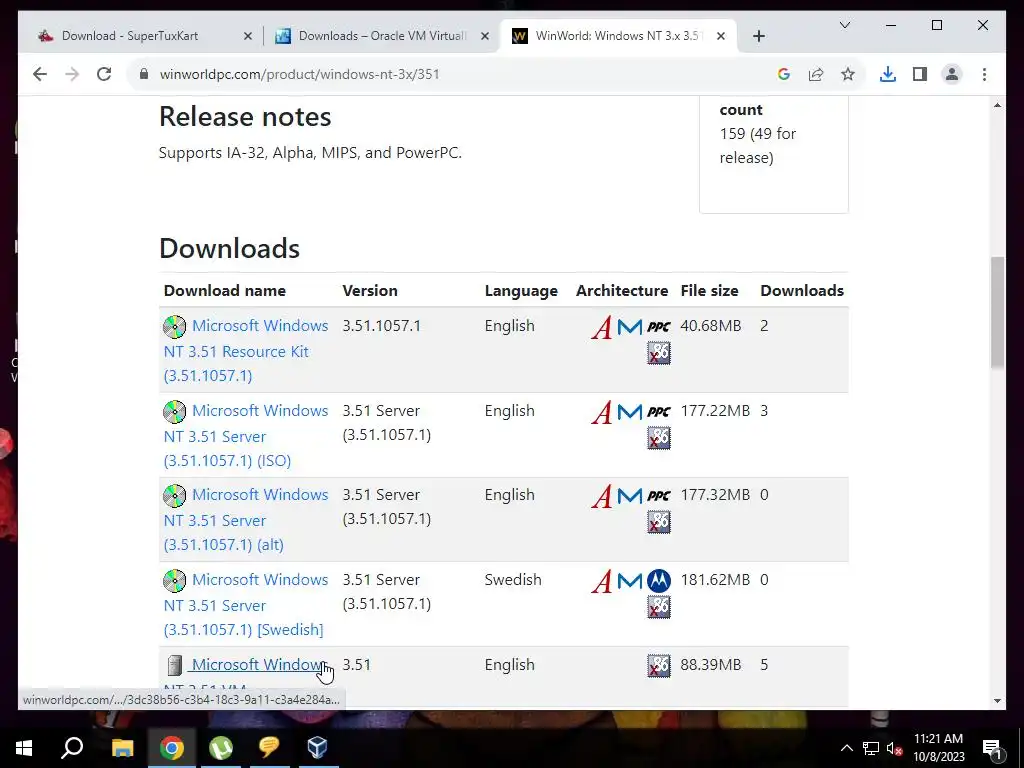Click the x86 icon in the ISO row
The height and width of the screenshot is (768, 1024).
click(x=659, y=438)
